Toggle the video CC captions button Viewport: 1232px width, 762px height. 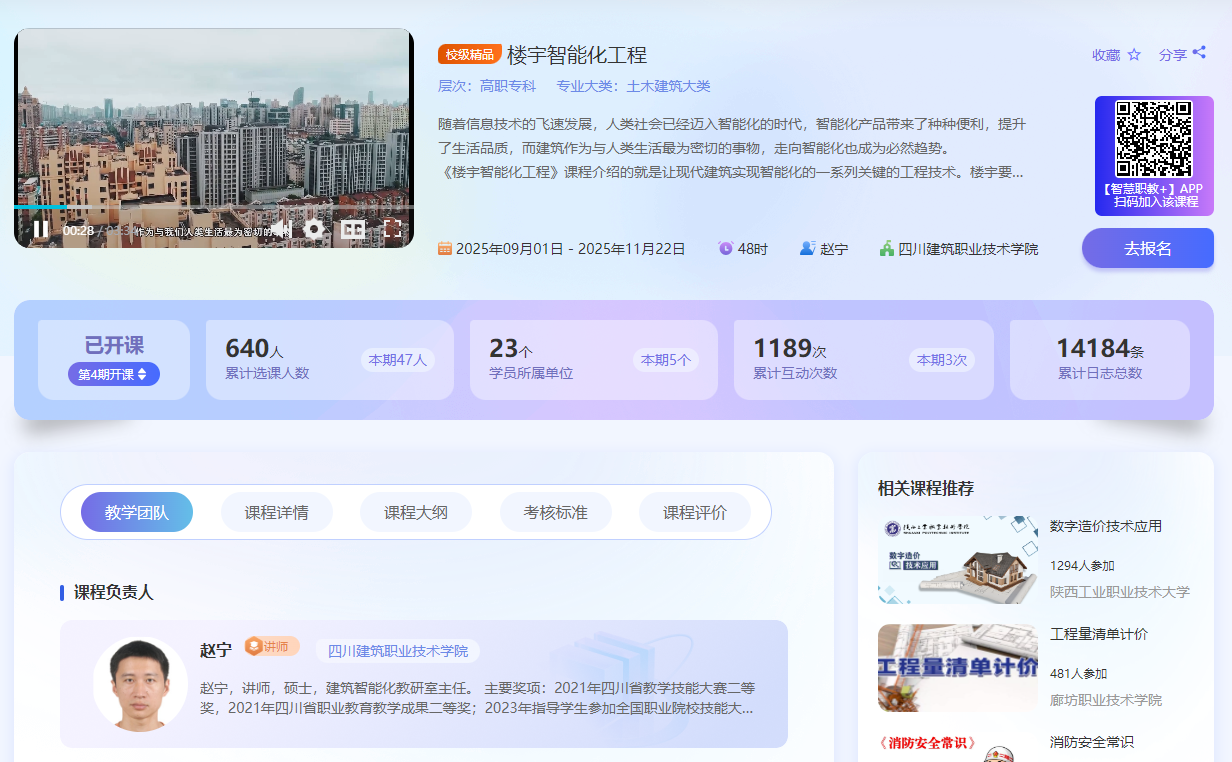coord(352,229)
